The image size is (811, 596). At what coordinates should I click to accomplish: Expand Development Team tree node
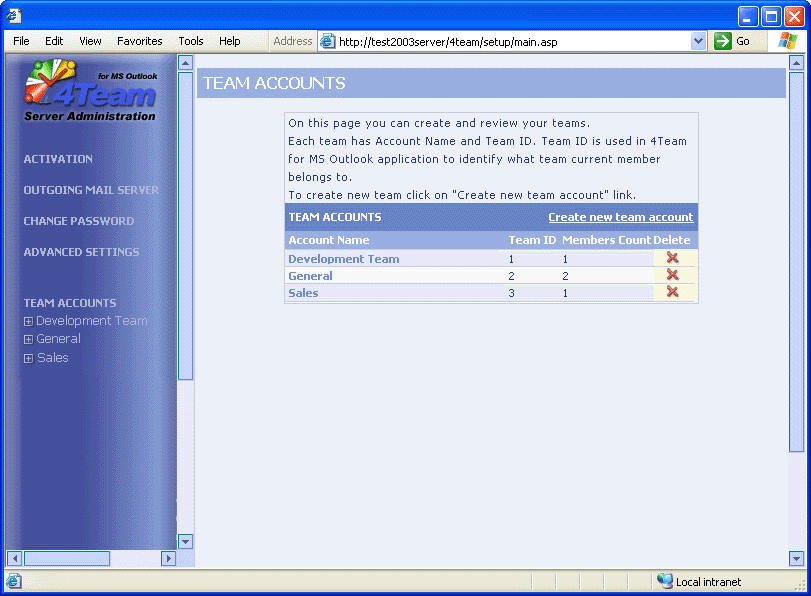[28, 321]
